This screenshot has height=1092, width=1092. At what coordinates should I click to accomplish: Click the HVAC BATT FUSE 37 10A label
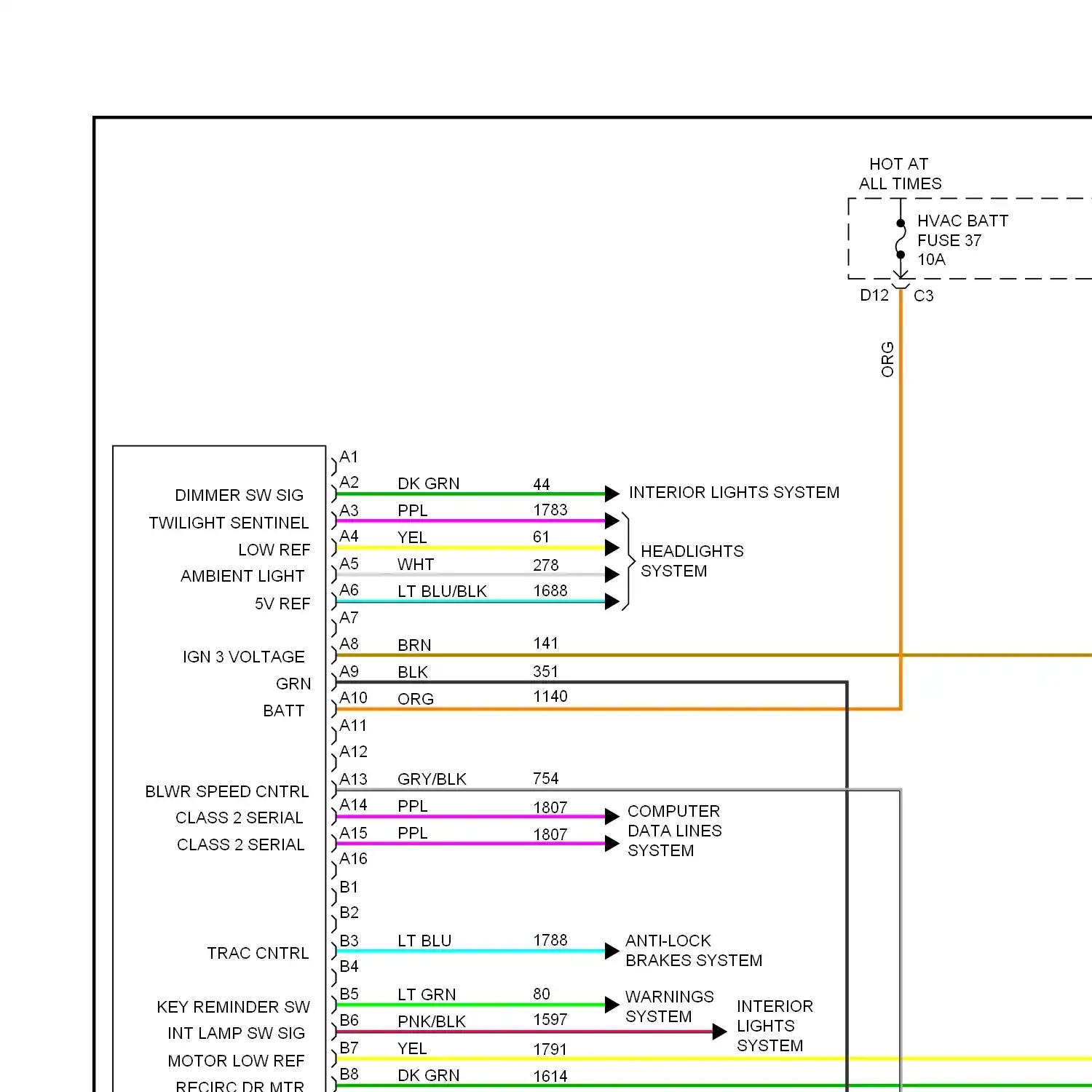pos(962,240)
